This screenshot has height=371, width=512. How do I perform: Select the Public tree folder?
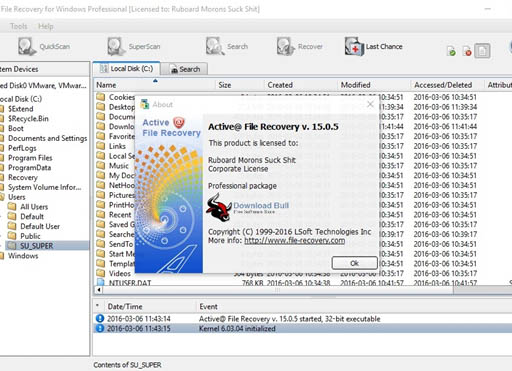(x=30, y=236)
